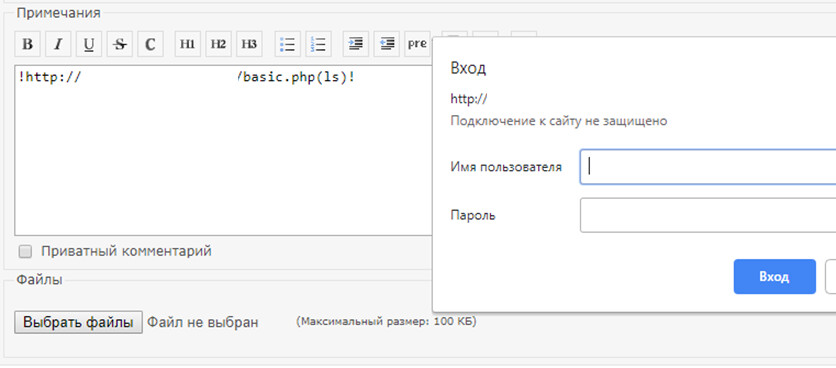
Task: Click the blue Вход button
Action: [775, 277]
